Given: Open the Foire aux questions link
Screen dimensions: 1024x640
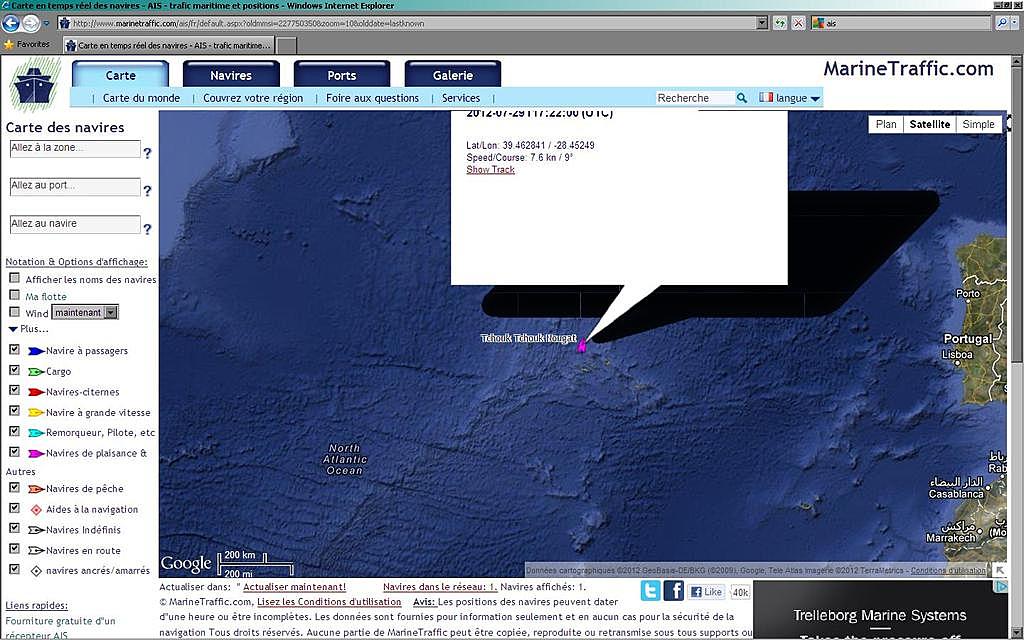Looking at the screenshot, I should (x=372, y=98).
